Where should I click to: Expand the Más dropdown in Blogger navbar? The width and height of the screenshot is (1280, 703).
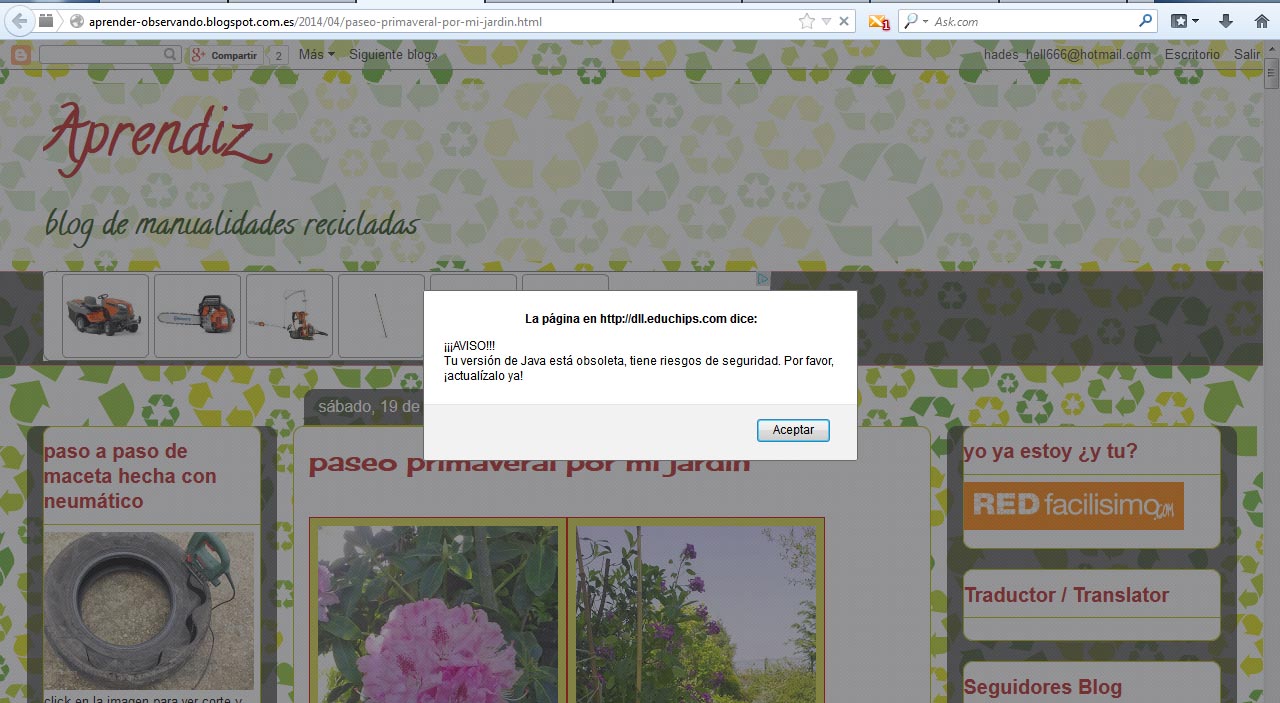click(x=317, y=55)
